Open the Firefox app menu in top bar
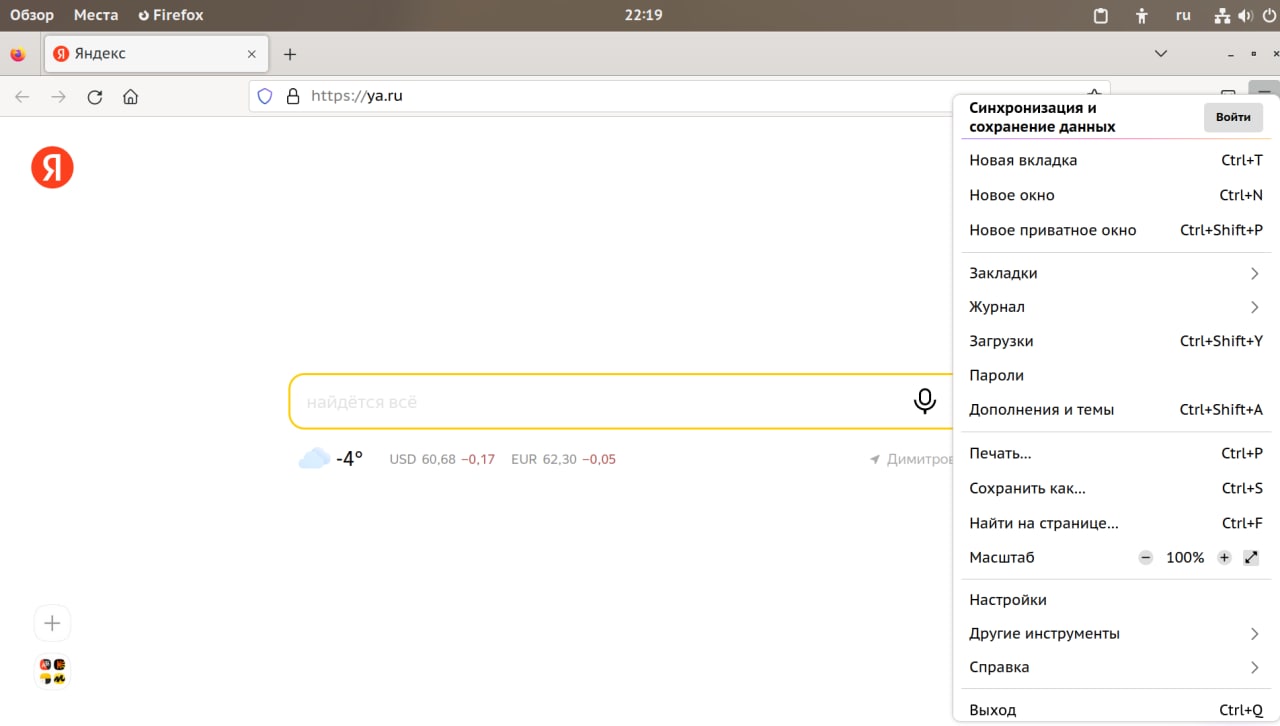1280x726 pixels. coord(171,15)
